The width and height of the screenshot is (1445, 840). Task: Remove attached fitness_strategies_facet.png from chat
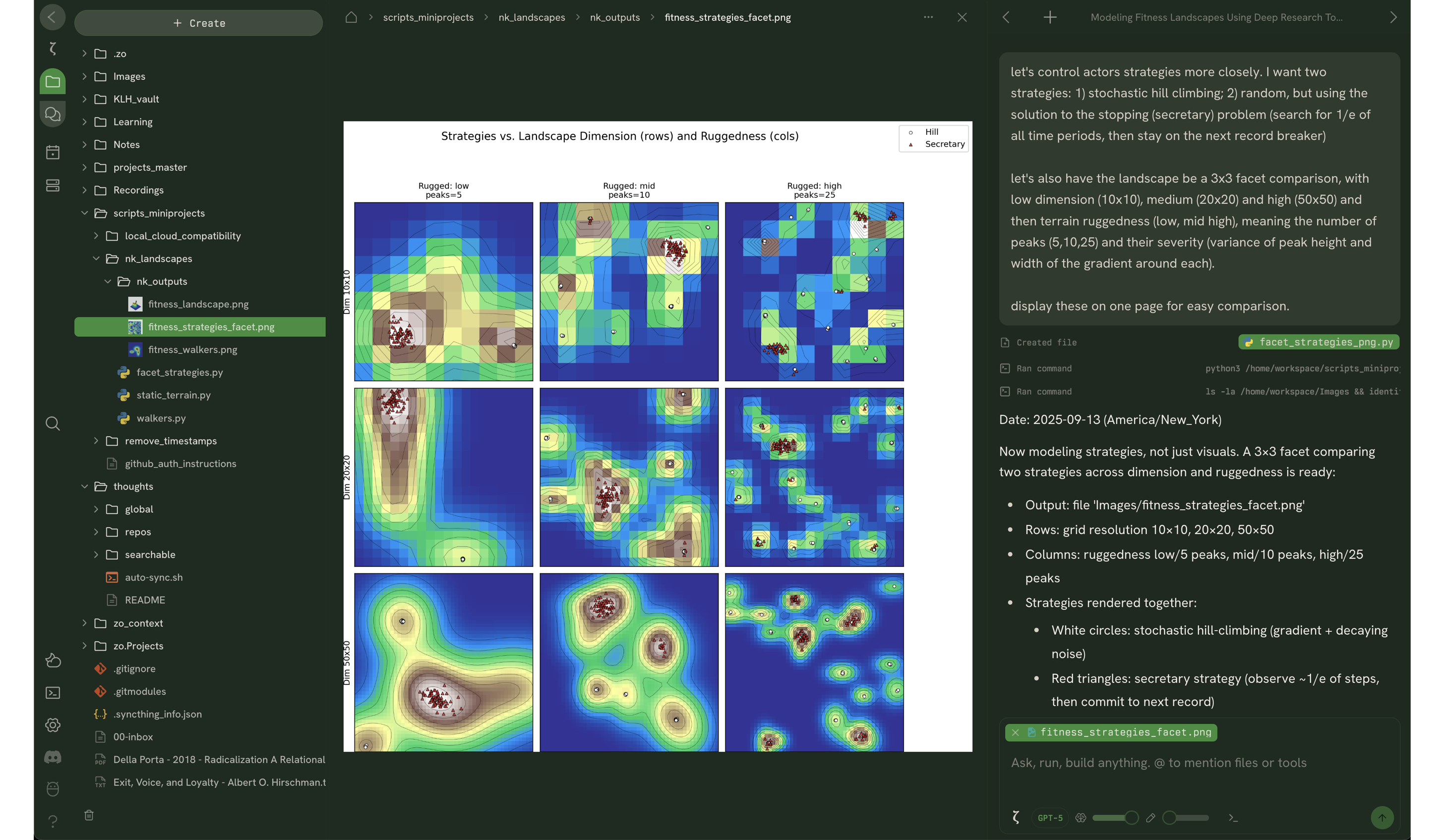[1016, 732]
